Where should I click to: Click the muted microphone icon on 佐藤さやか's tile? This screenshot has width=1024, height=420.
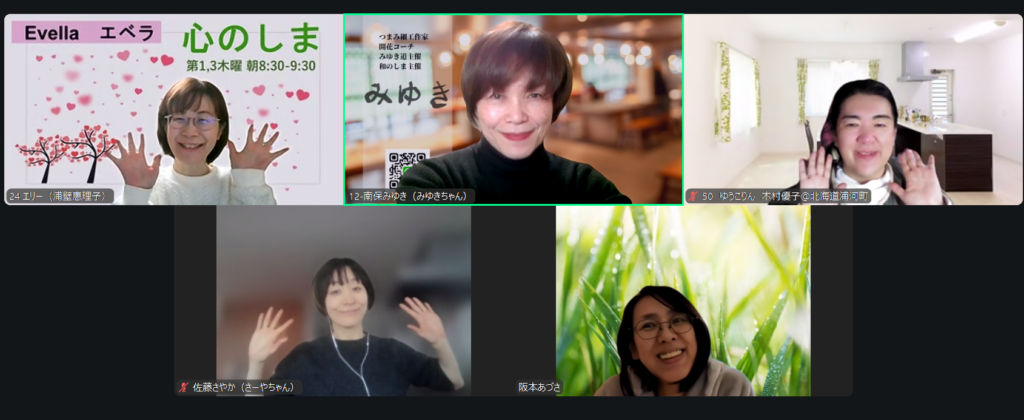tap(183, 387)
